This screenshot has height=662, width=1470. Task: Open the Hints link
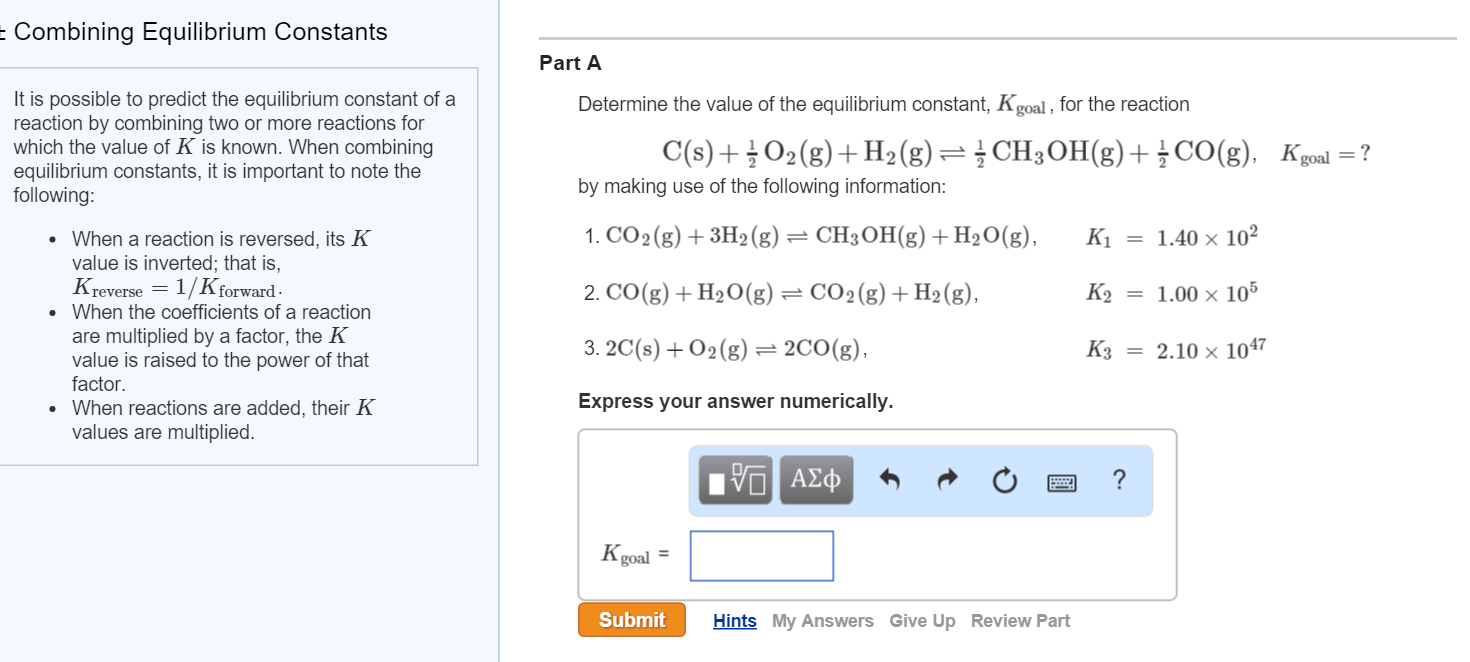pos(735,621)
